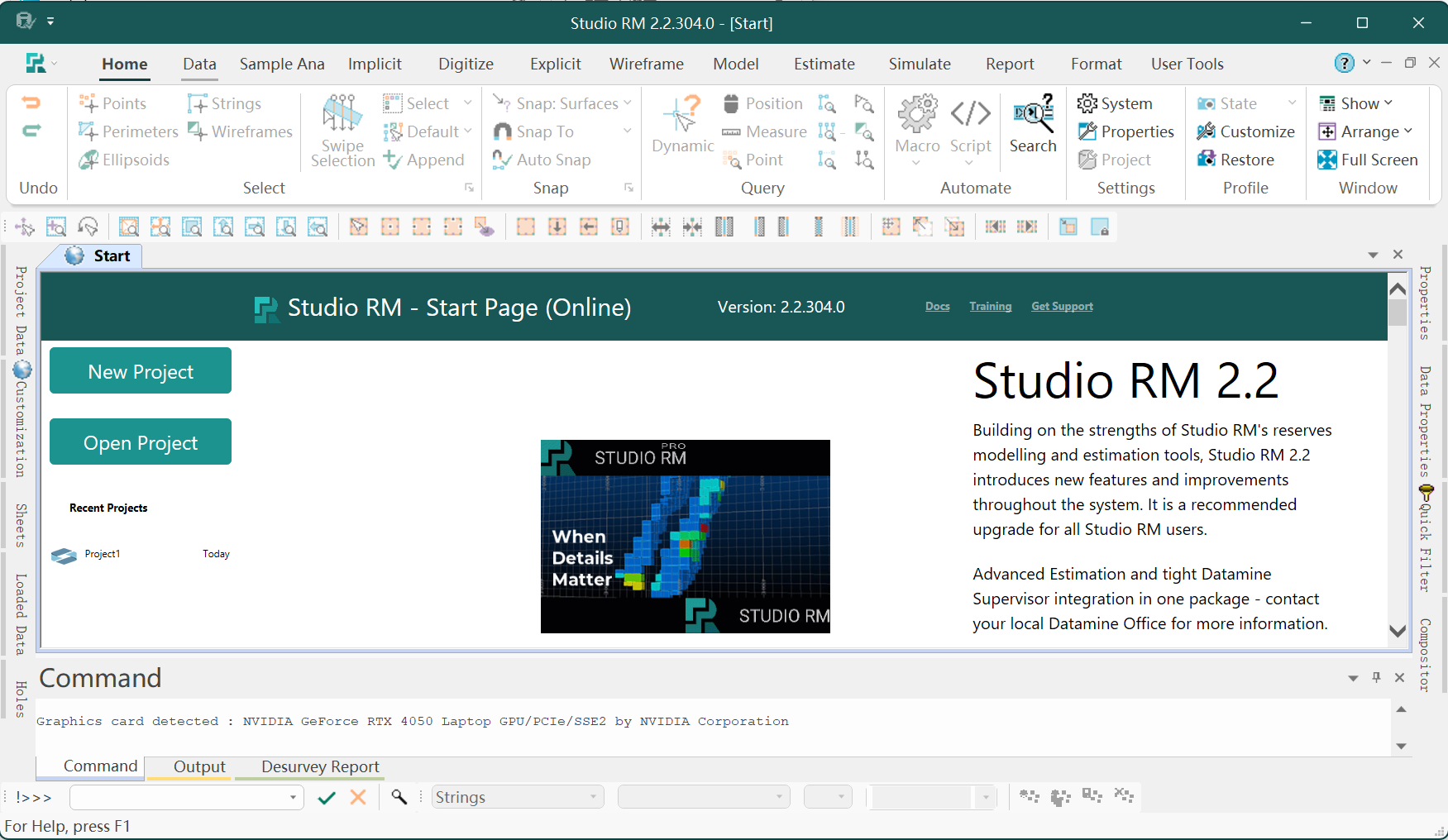Screen dimensions: 1448x840
Task: Open the Project Data side panel
Action: pos(21,311)
